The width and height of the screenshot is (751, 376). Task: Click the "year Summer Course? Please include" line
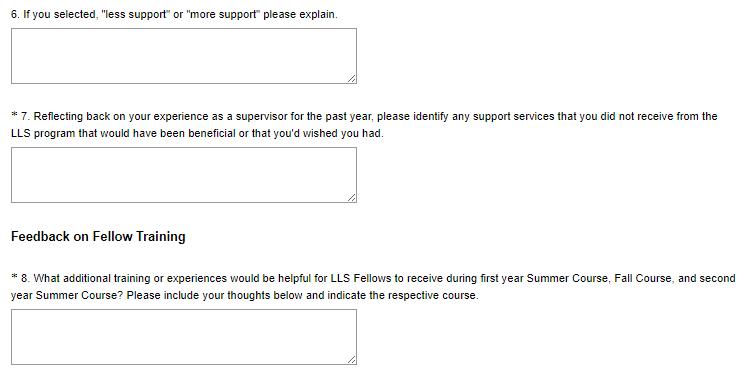pos(245,296)
